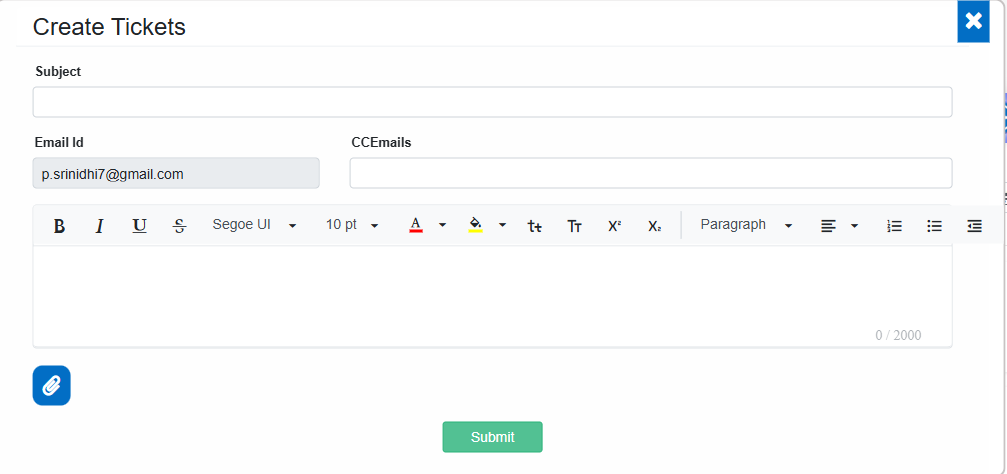The height and width of the screenshot is (474, 1007).
Task: Click the uppercase text icon
Action: [575, 226]
